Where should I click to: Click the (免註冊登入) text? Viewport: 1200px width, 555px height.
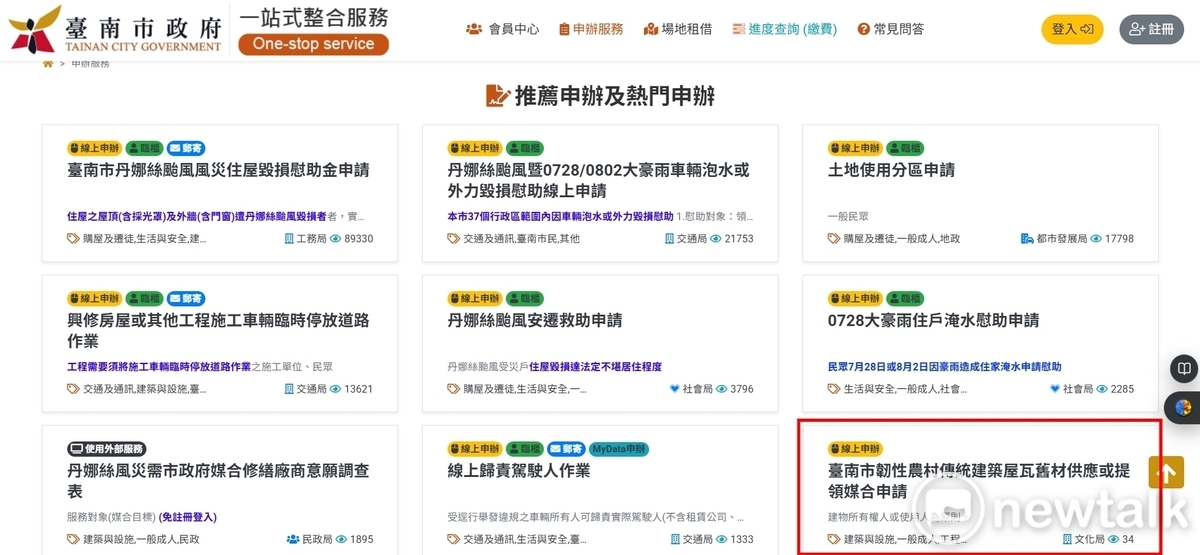click(188, 517)
